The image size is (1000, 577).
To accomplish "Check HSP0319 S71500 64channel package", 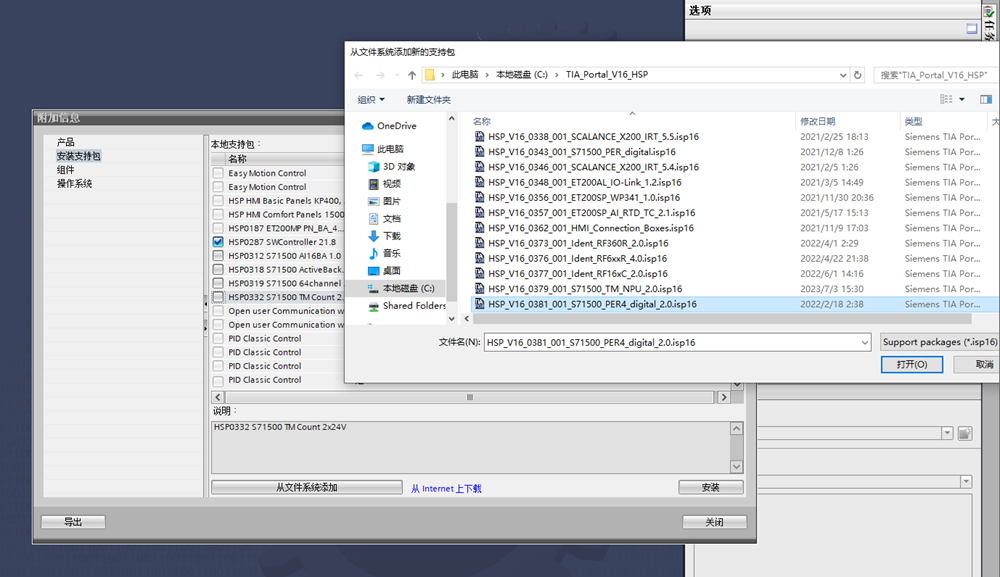I will 218,283.
